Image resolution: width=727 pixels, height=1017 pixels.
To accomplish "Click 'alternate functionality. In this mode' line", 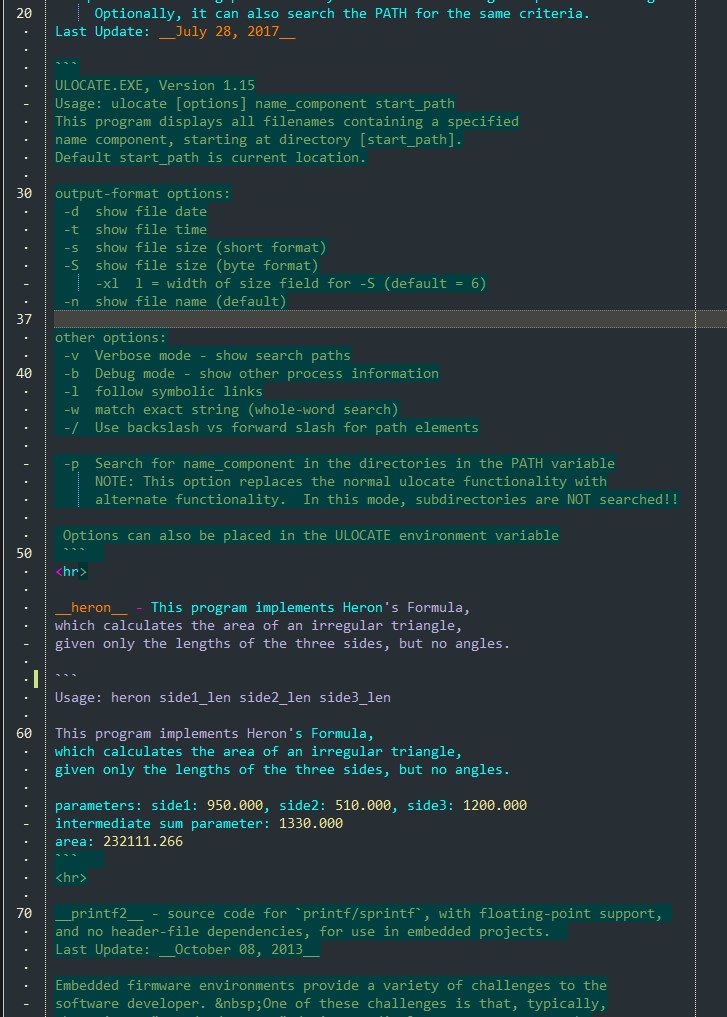I will 387,499.
